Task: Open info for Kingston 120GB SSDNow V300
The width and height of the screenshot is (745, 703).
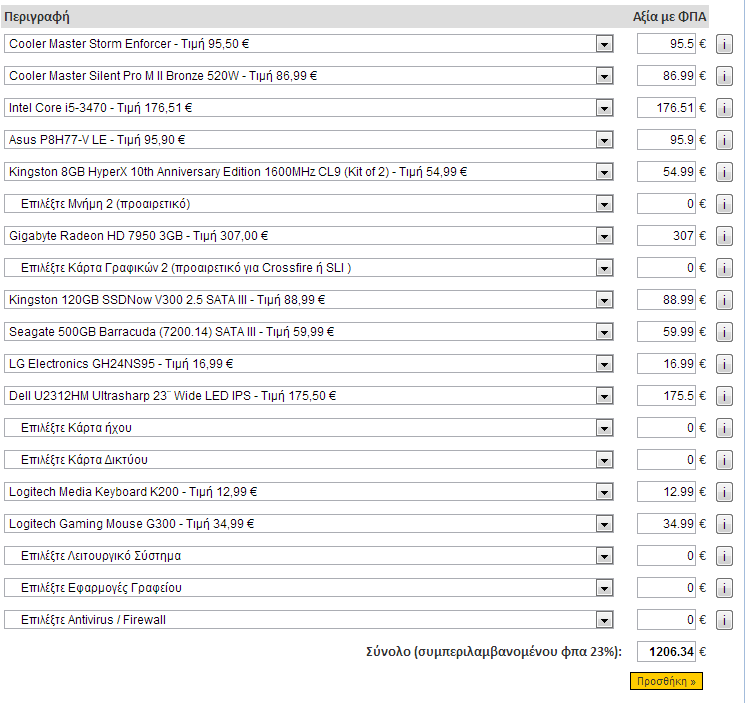Action: (x=724, y=300)
